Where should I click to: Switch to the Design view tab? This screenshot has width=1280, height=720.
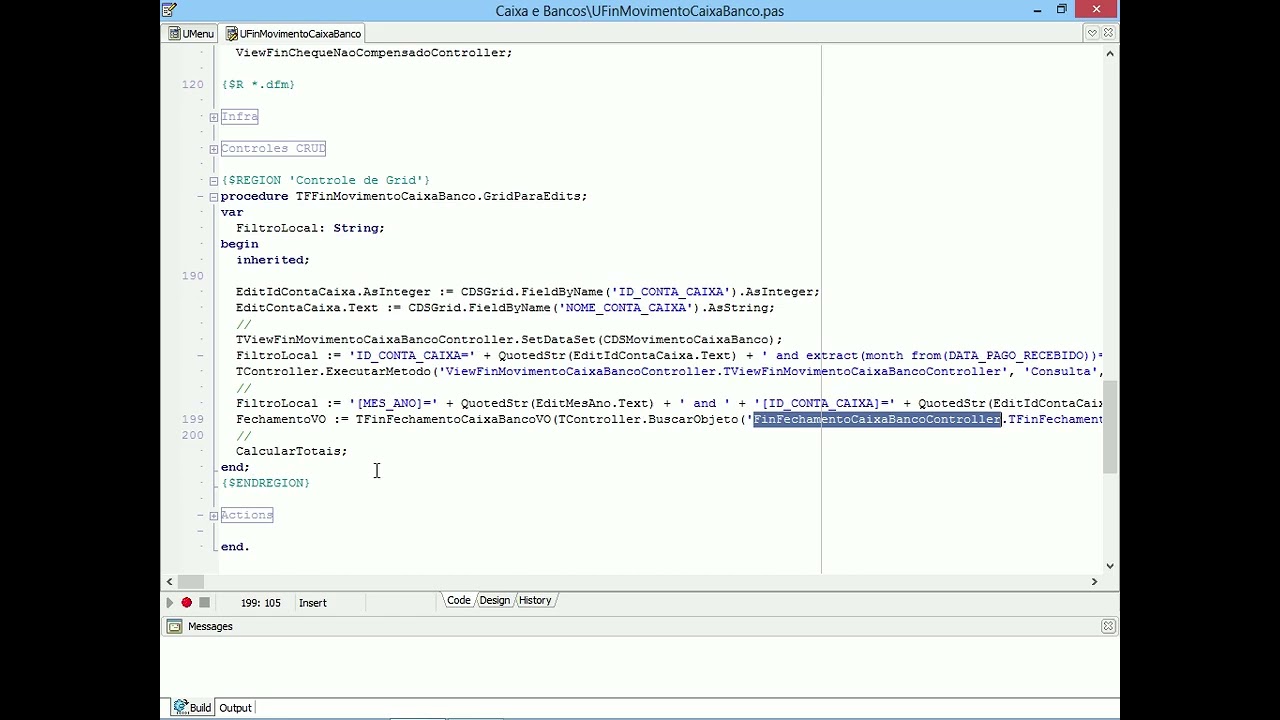click(x=495, y=600)
